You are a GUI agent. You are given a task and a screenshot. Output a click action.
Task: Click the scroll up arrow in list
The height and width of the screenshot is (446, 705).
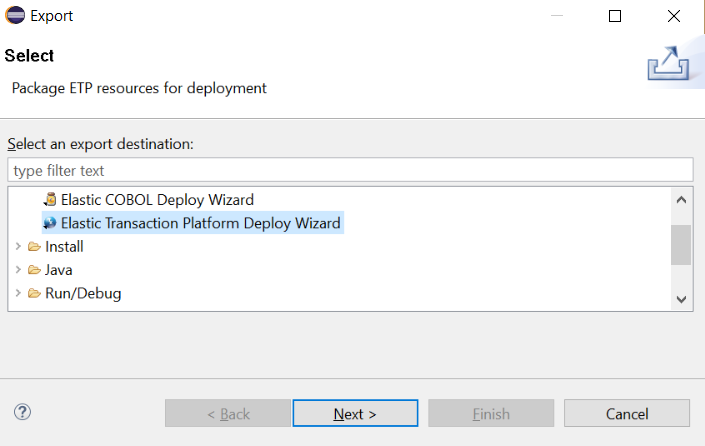pyautogui.click(x=681, y=200)
